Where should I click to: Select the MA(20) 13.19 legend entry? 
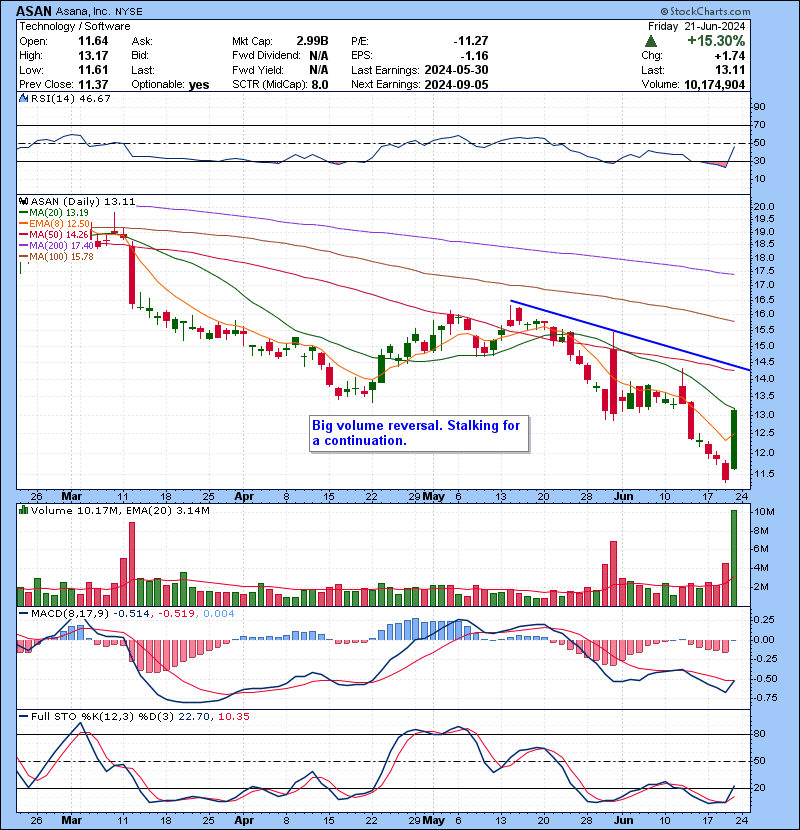pos(54,213)
